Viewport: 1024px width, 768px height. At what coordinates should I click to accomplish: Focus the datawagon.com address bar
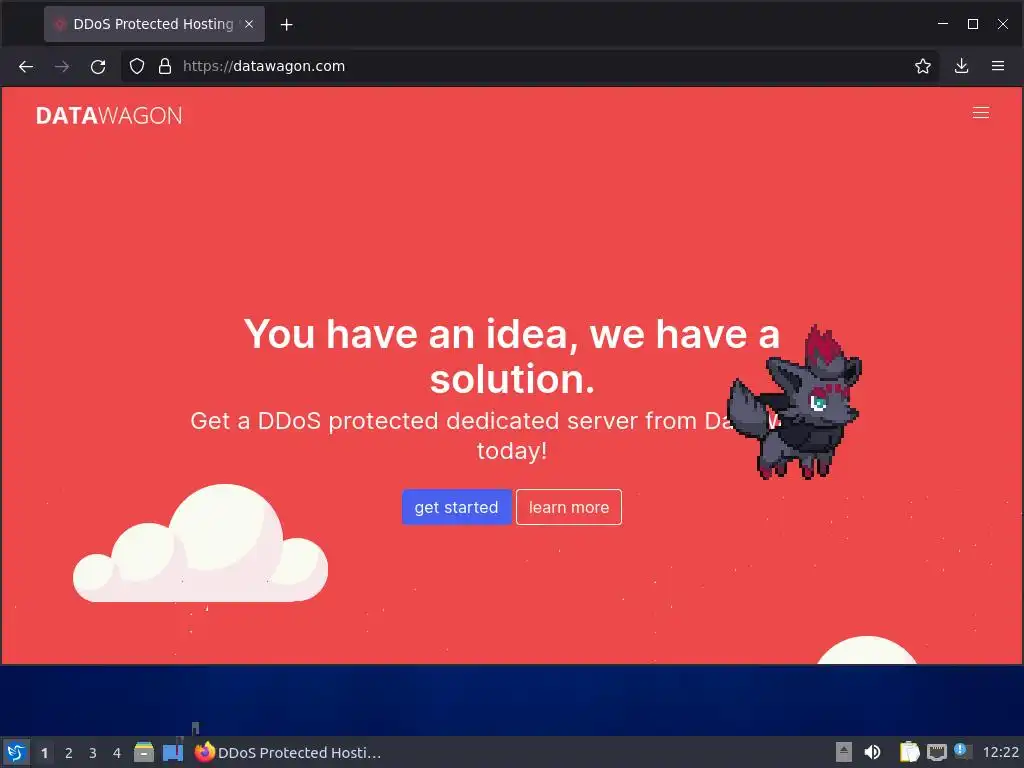(529, 66)
